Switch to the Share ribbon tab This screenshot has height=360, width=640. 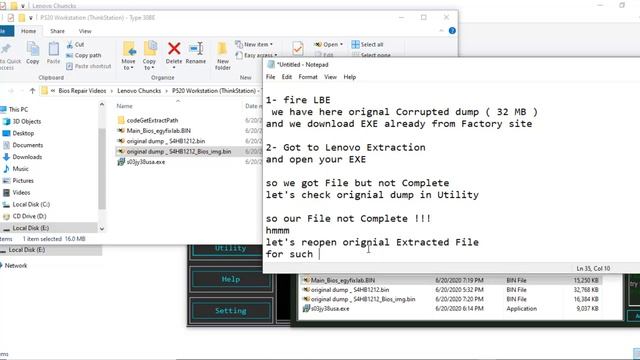(x=57, y=31)
